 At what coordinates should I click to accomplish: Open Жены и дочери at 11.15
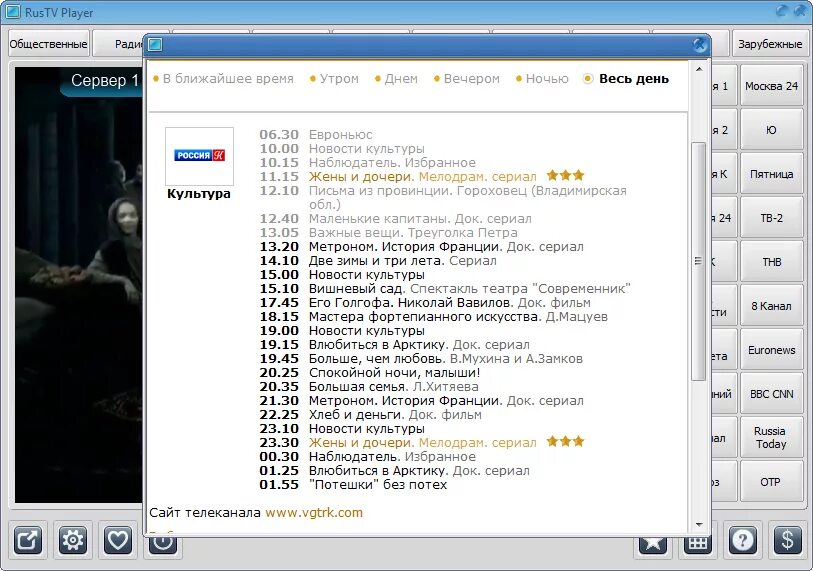[x=423, y=176]
